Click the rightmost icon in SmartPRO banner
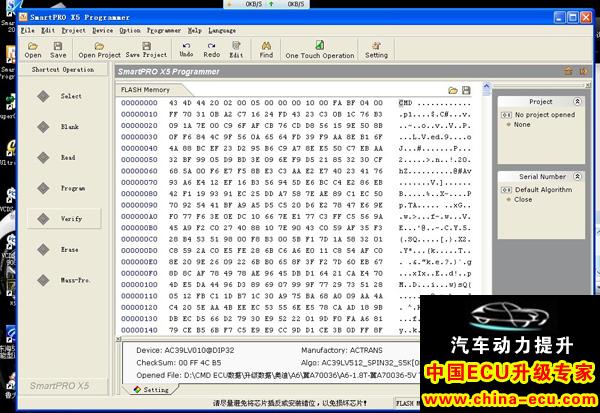Image resolution: width=600 pixels, height=413 pixels. 583,71
